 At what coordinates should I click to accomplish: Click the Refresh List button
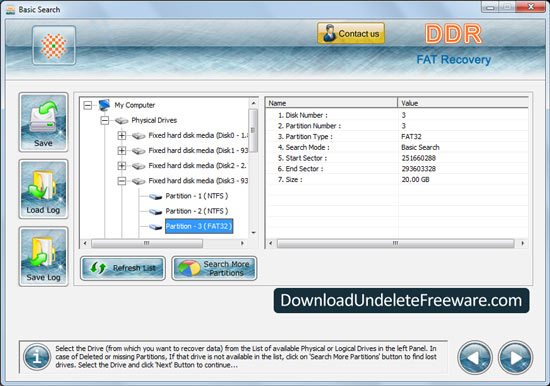coord(123,268)
